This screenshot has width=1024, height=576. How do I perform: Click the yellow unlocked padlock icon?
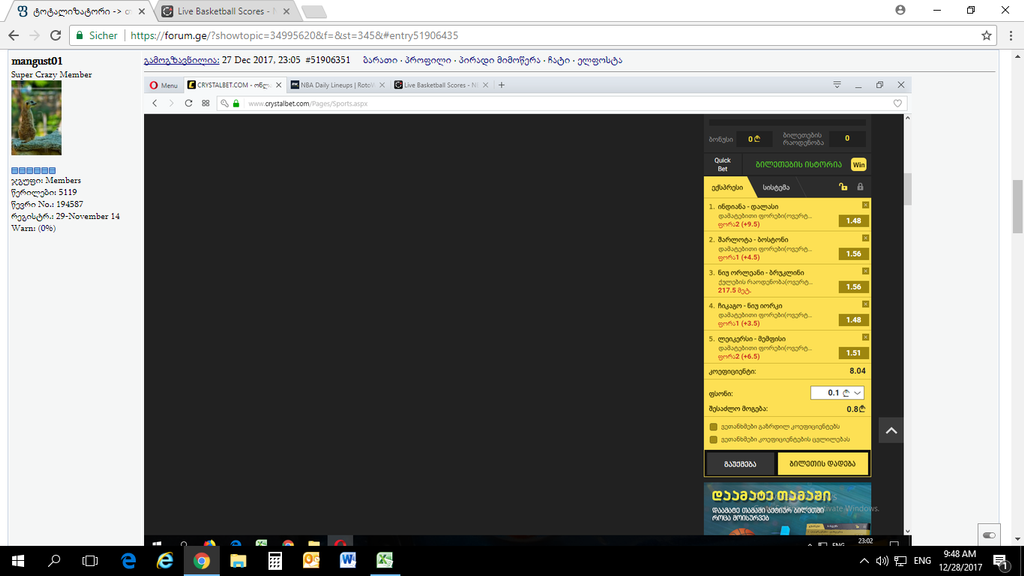pyautogui.click(x=843, y=187)
